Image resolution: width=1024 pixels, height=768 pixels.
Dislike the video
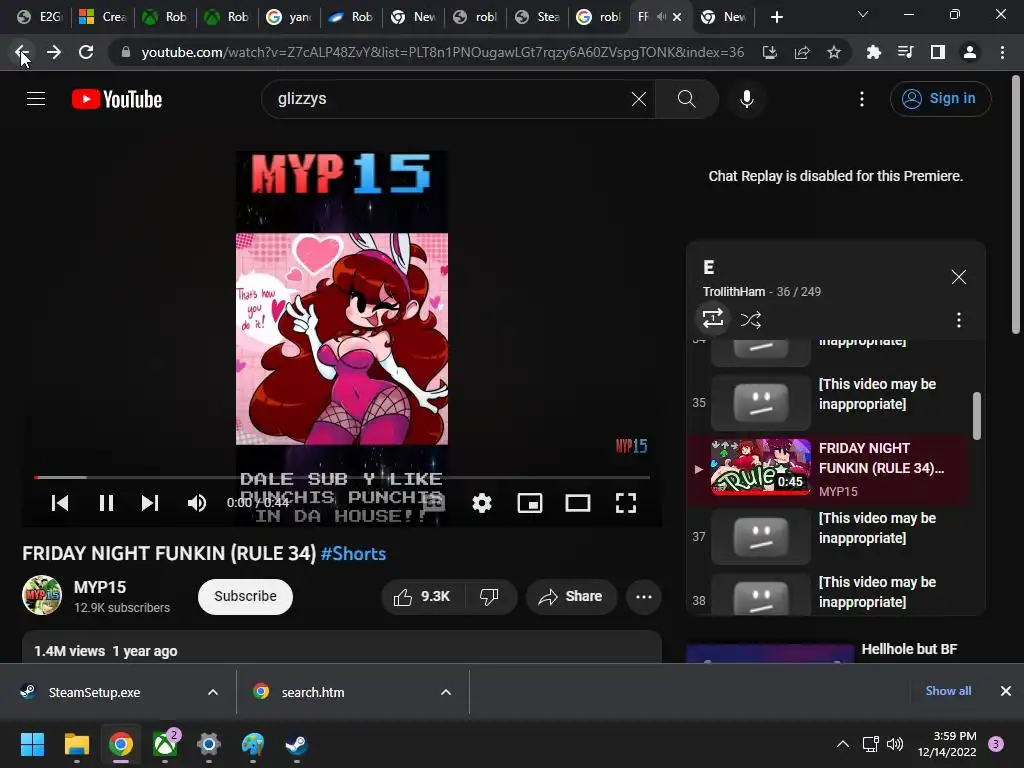click(490, 596)
